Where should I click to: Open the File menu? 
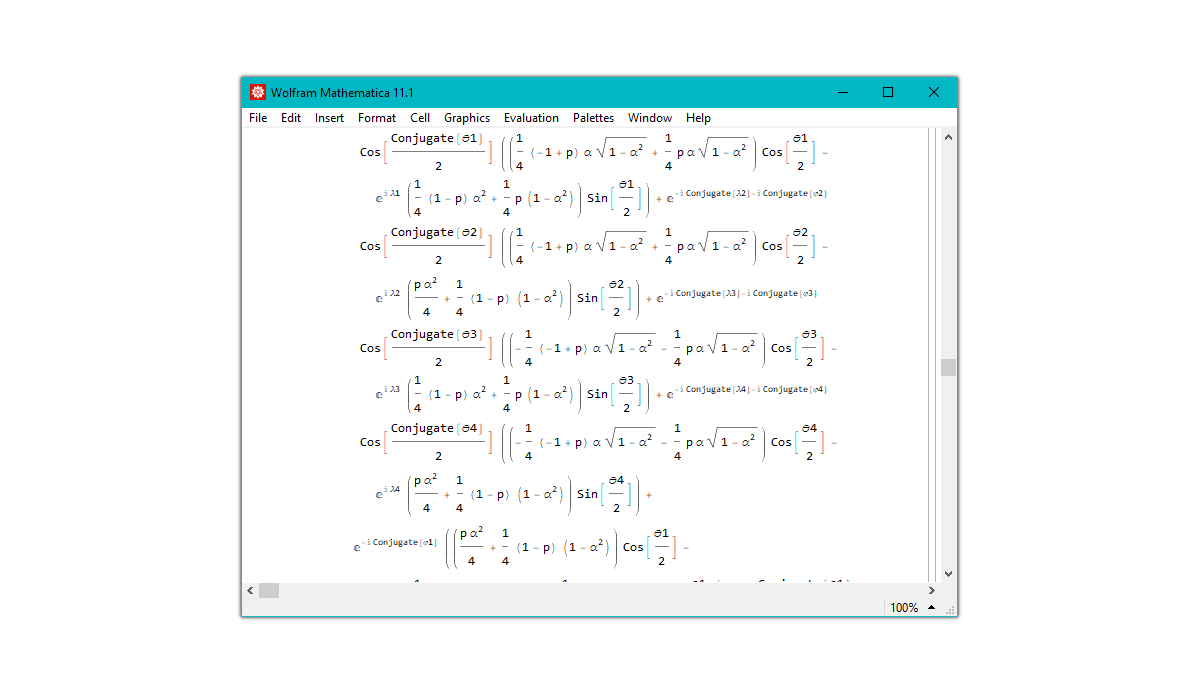click(x=258, y=118)
